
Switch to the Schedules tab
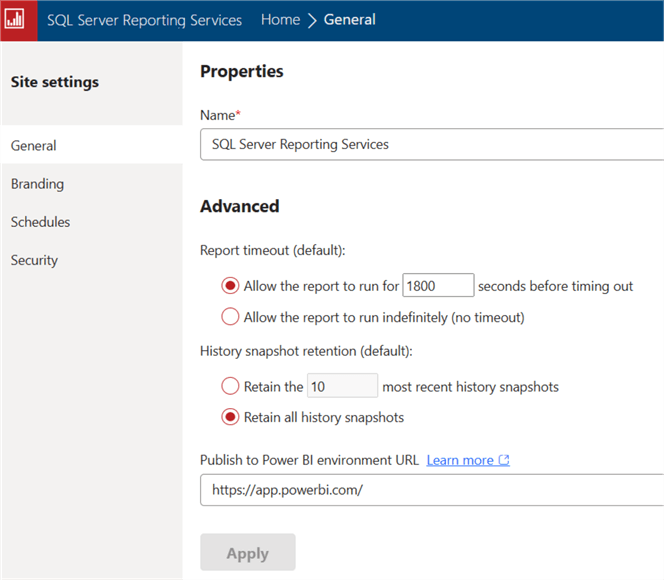40,222
